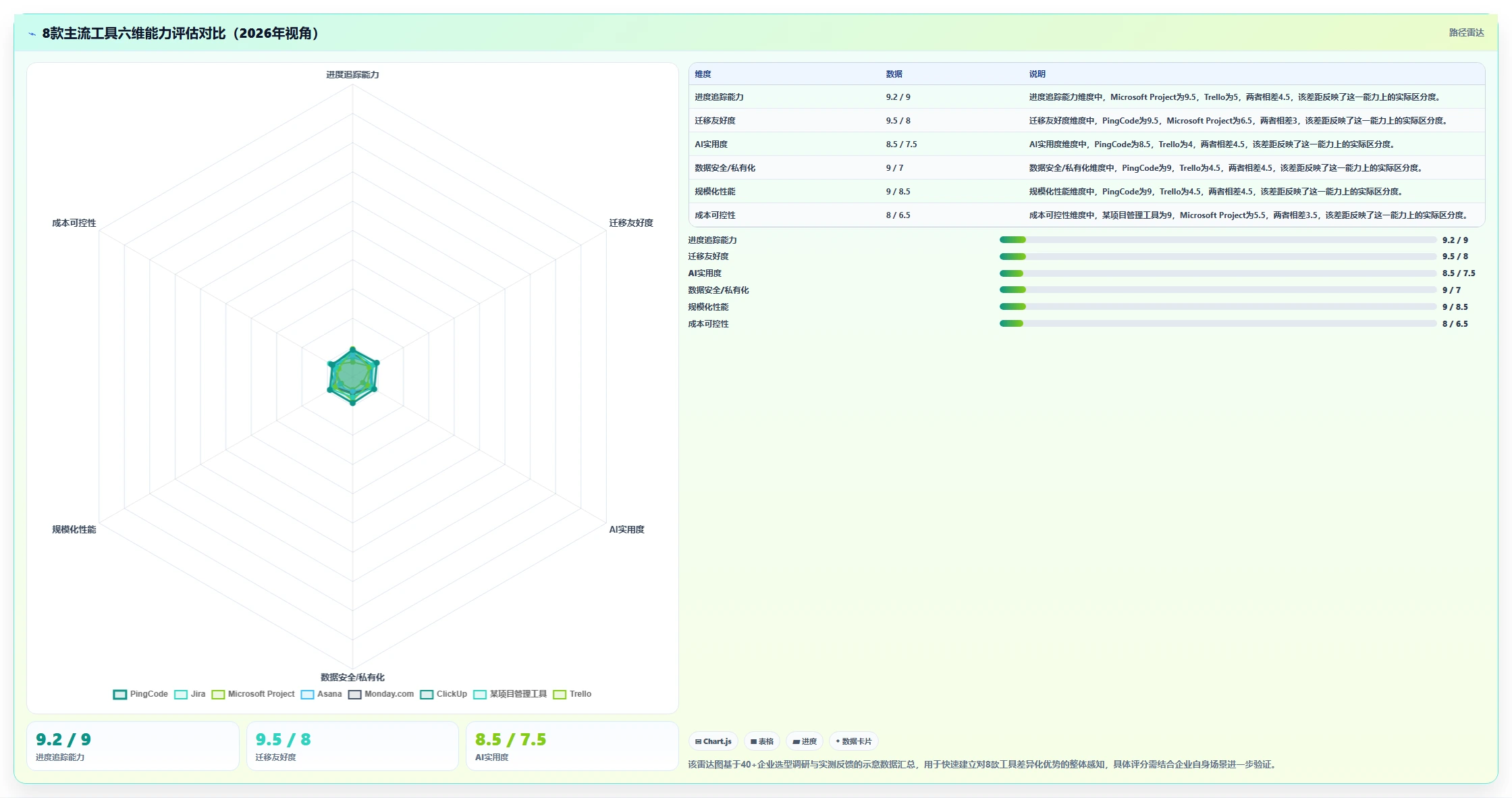1512x798 pixels.
Task: Click the AI实用度 progress bar
Action: pos(1218,273)
